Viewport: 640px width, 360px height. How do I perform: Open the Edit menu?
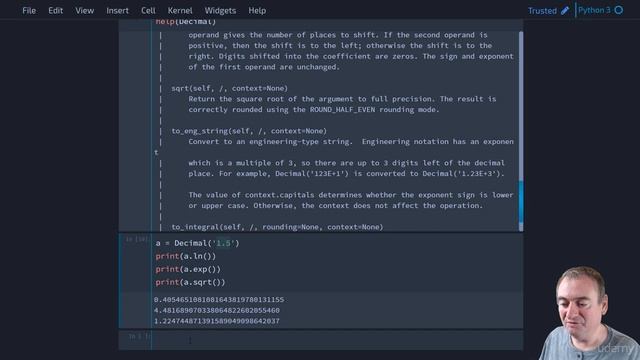click(56, 11)
